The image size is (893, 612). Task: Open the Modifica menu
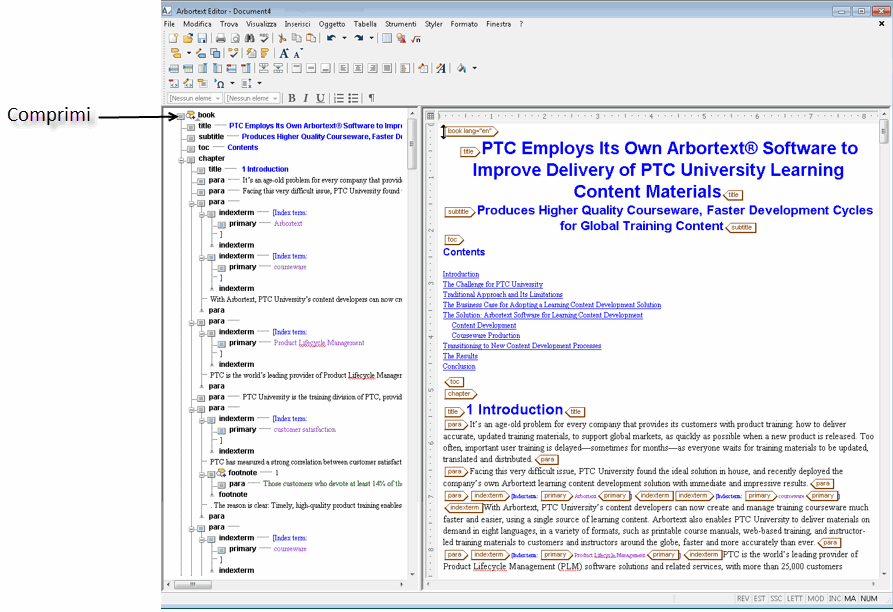pos(197,24)
